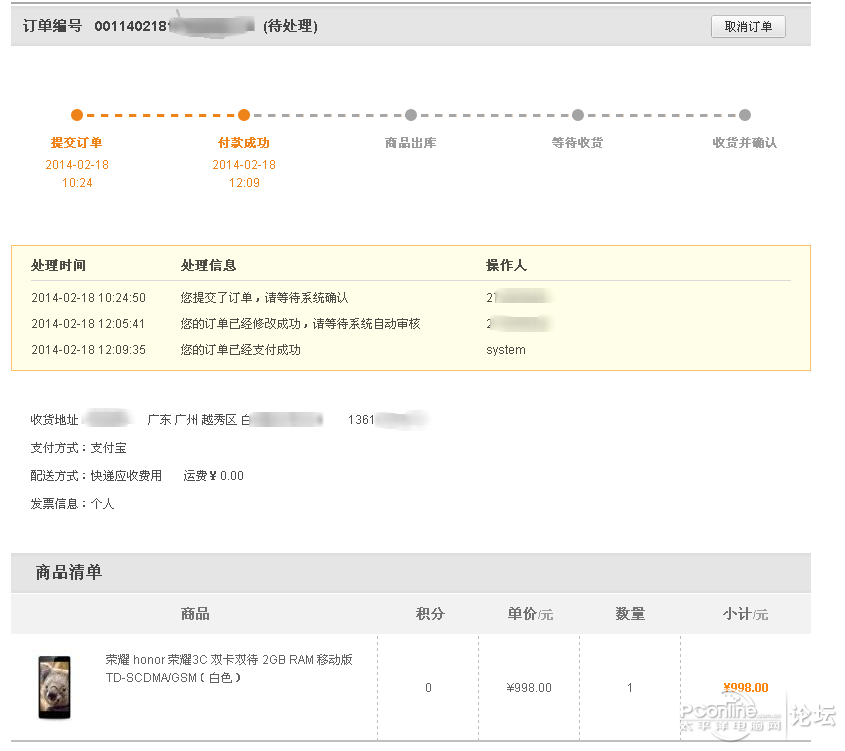
Task: Select the 收货并确认 progress step dot
Action: (745, 115)
